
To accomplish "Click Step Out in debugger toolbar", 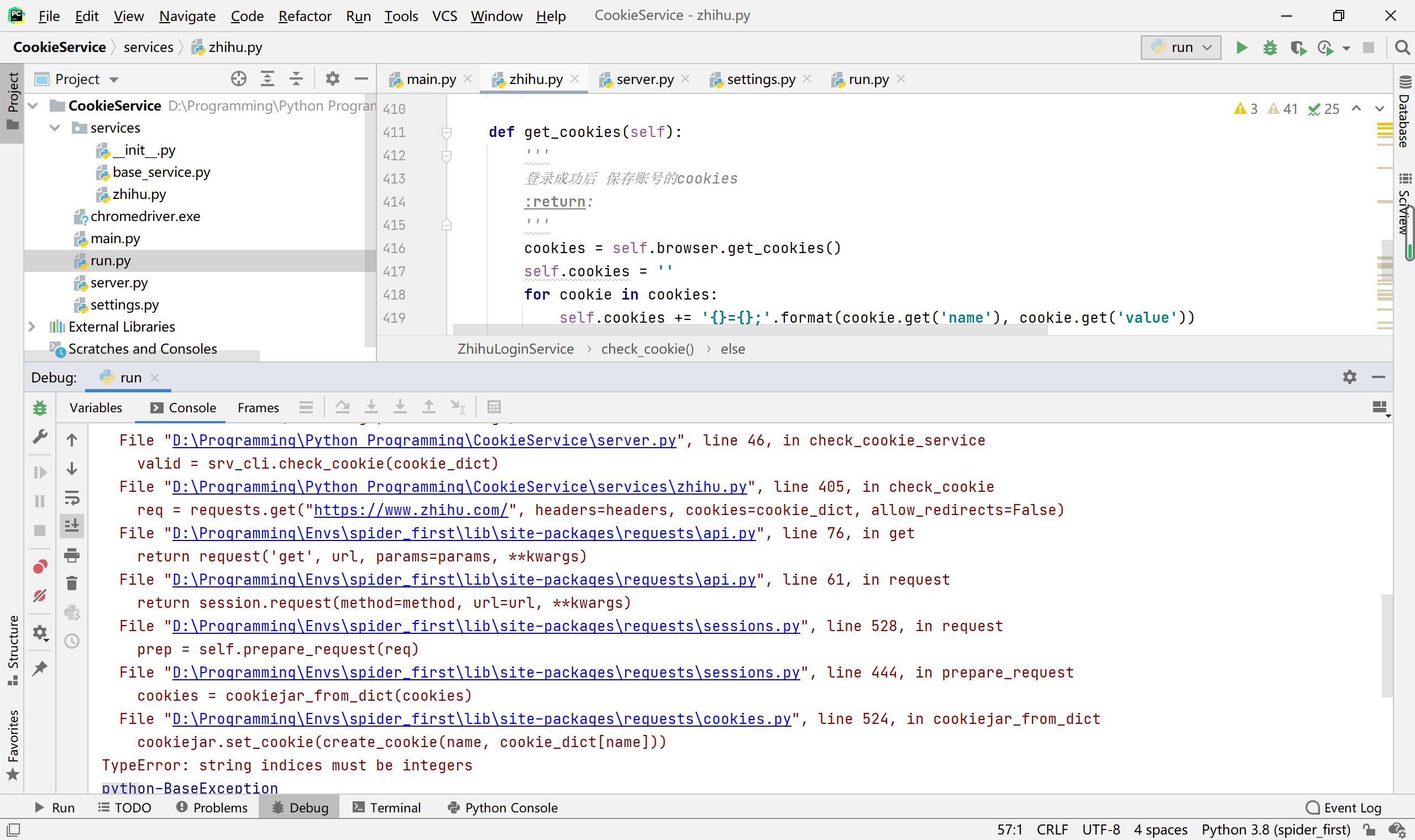I will pos(429,407).
